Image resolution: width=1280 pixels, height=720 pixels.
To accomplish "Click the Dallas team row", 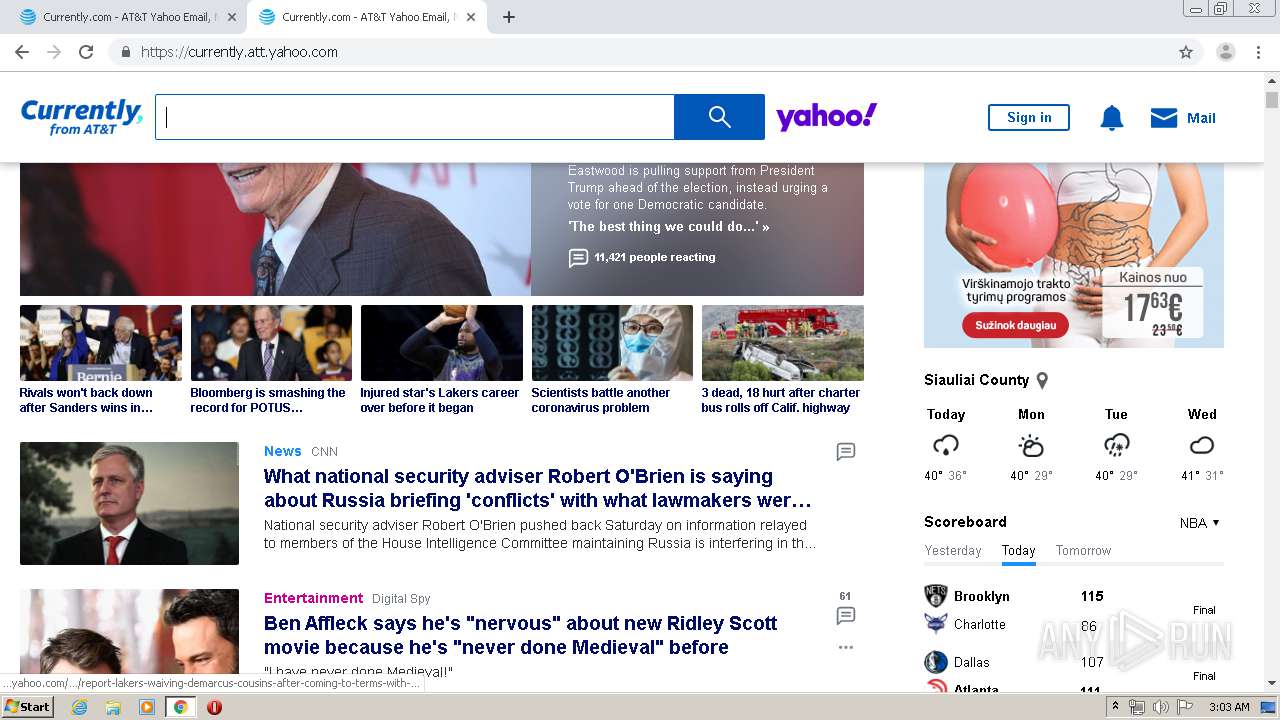I will (x=1015, y=662).
